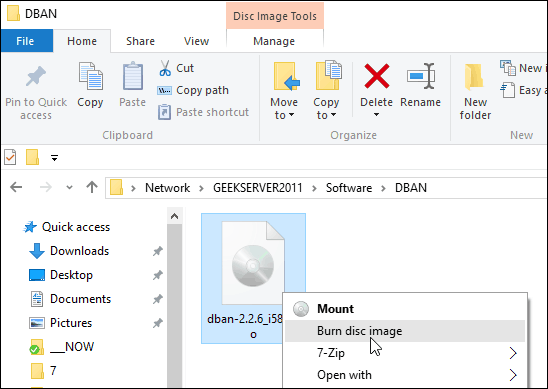Image resolution: width=548 pixels, height=389 pixels.
Task: Click the red Delete X icon
Action: [377, 75]
